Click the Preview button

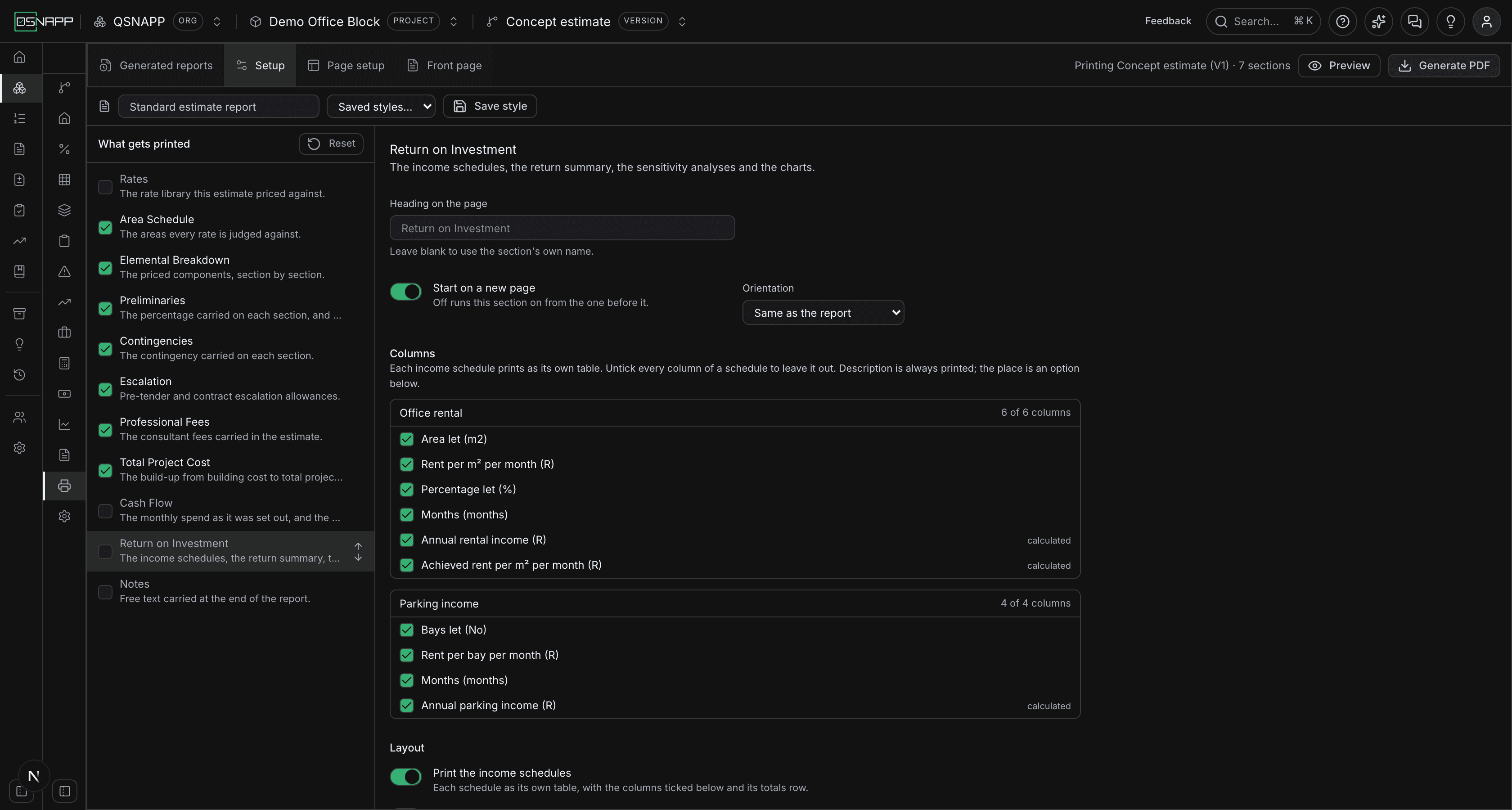(1339, 65)
